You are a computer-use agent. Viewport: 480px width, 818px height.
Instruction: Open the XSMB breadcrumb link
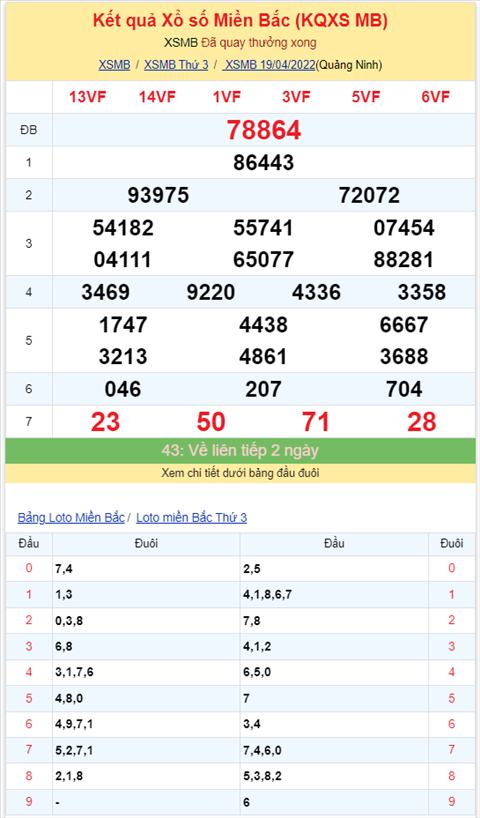[x=114, y=65]
